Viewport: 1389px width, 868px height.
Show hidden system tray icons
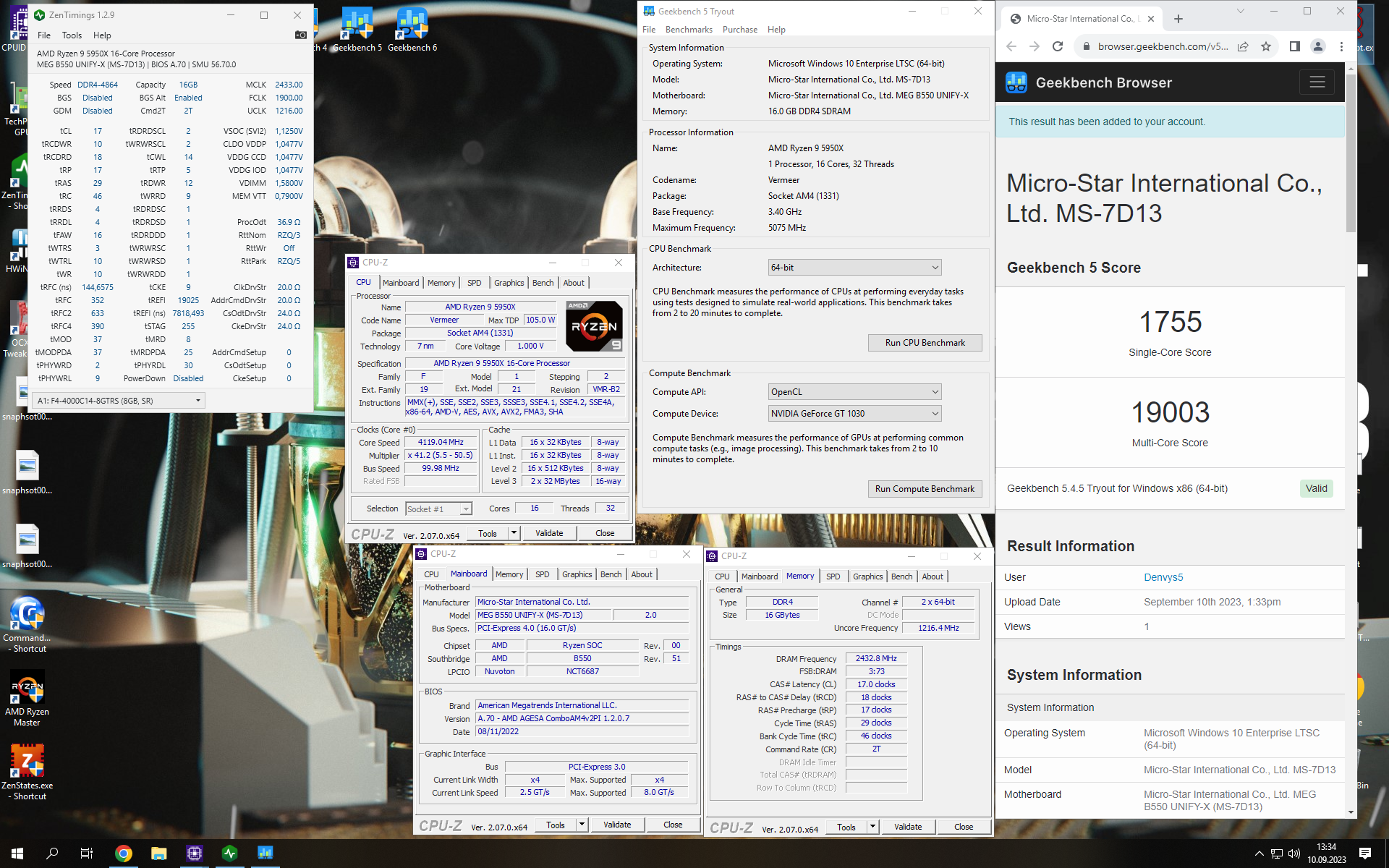tap(1259, 854)
